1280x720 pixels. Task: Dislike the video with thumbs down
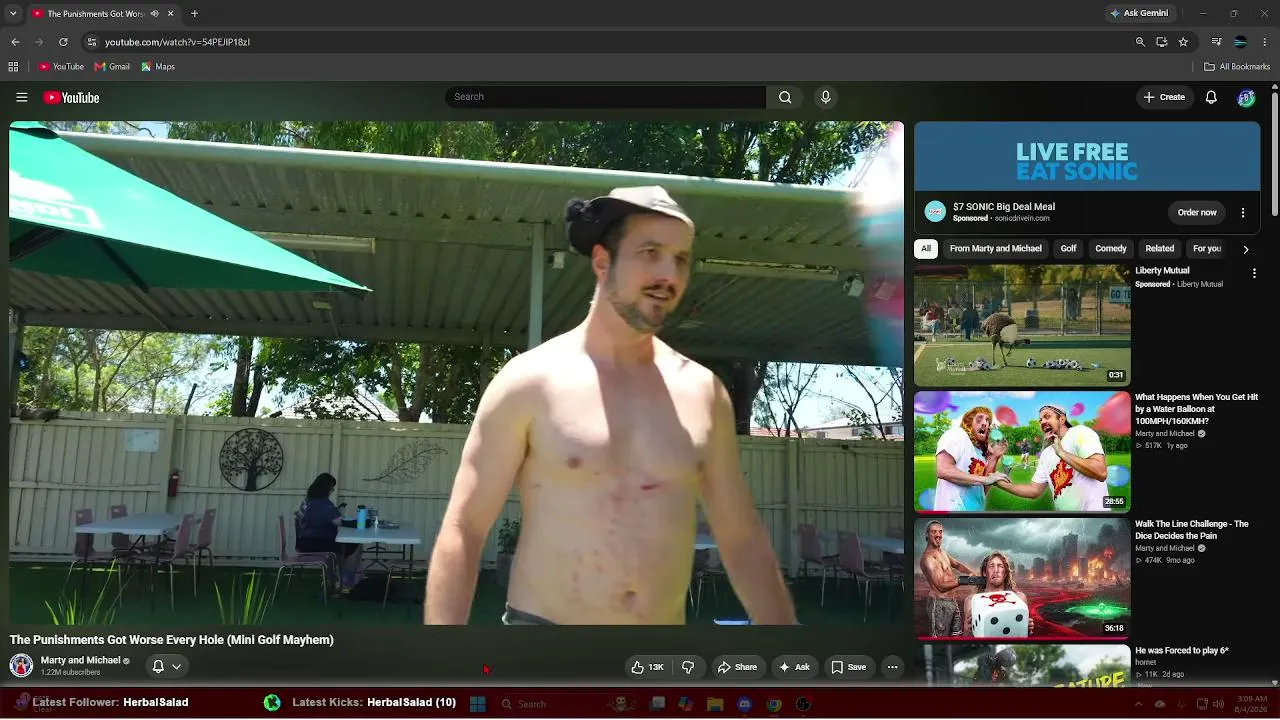point(688,667)
